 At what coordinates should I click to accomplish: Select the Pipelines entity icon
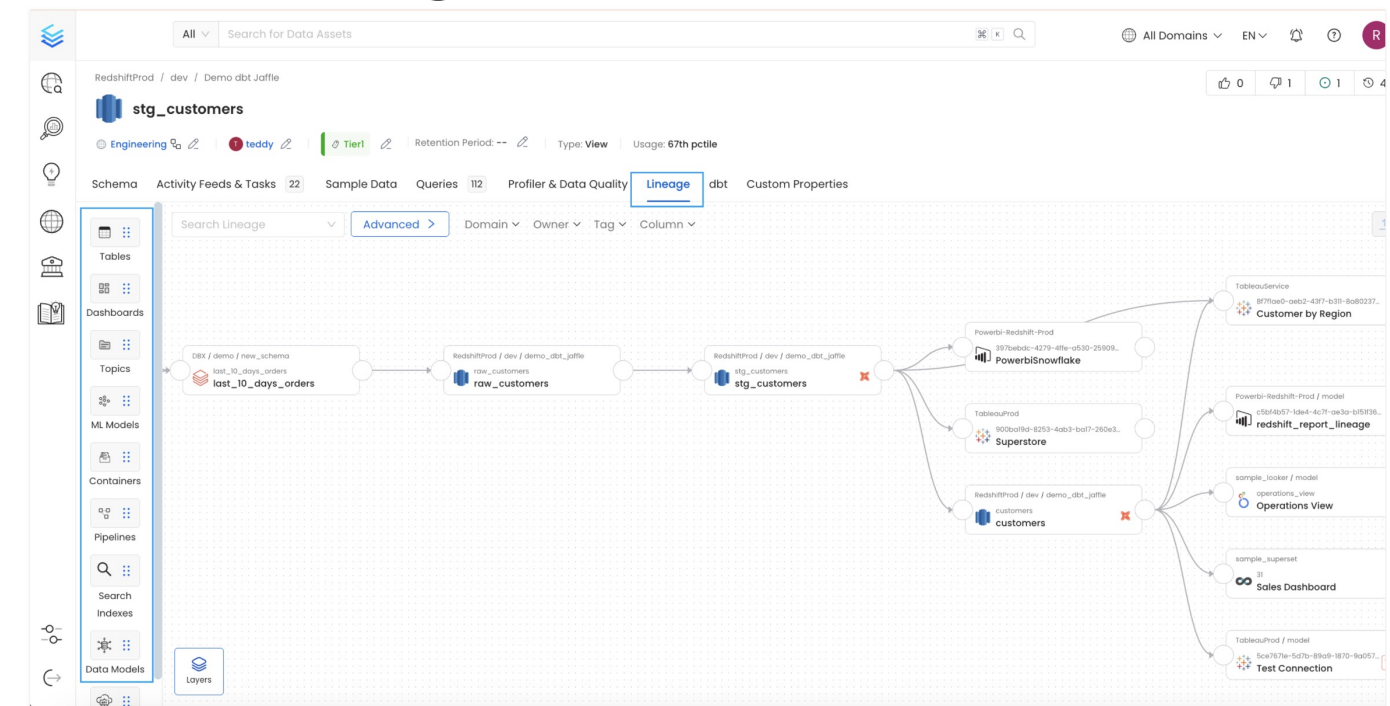coord(104,513)
